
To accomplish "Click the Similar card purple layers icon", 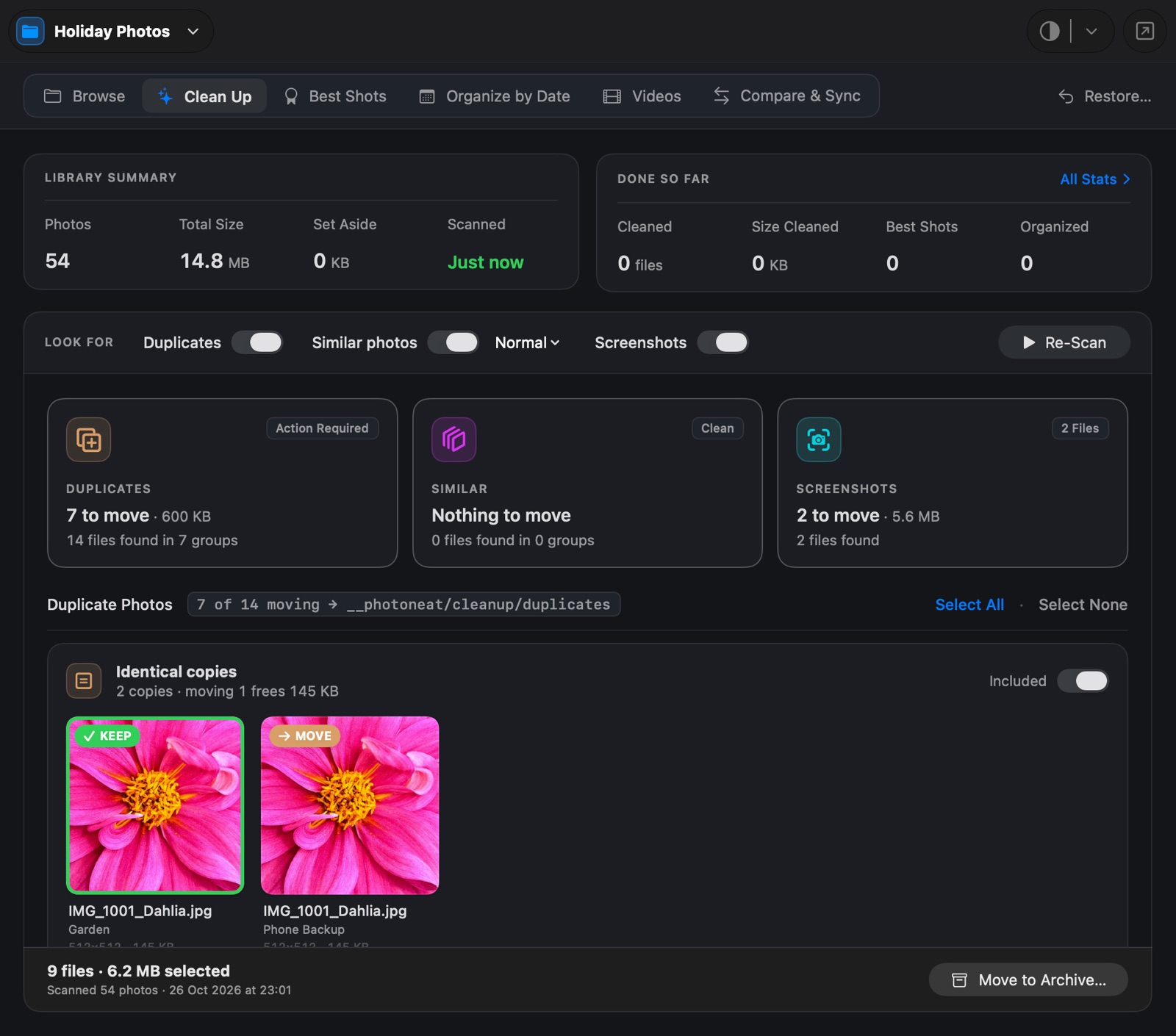I will 453,439.
